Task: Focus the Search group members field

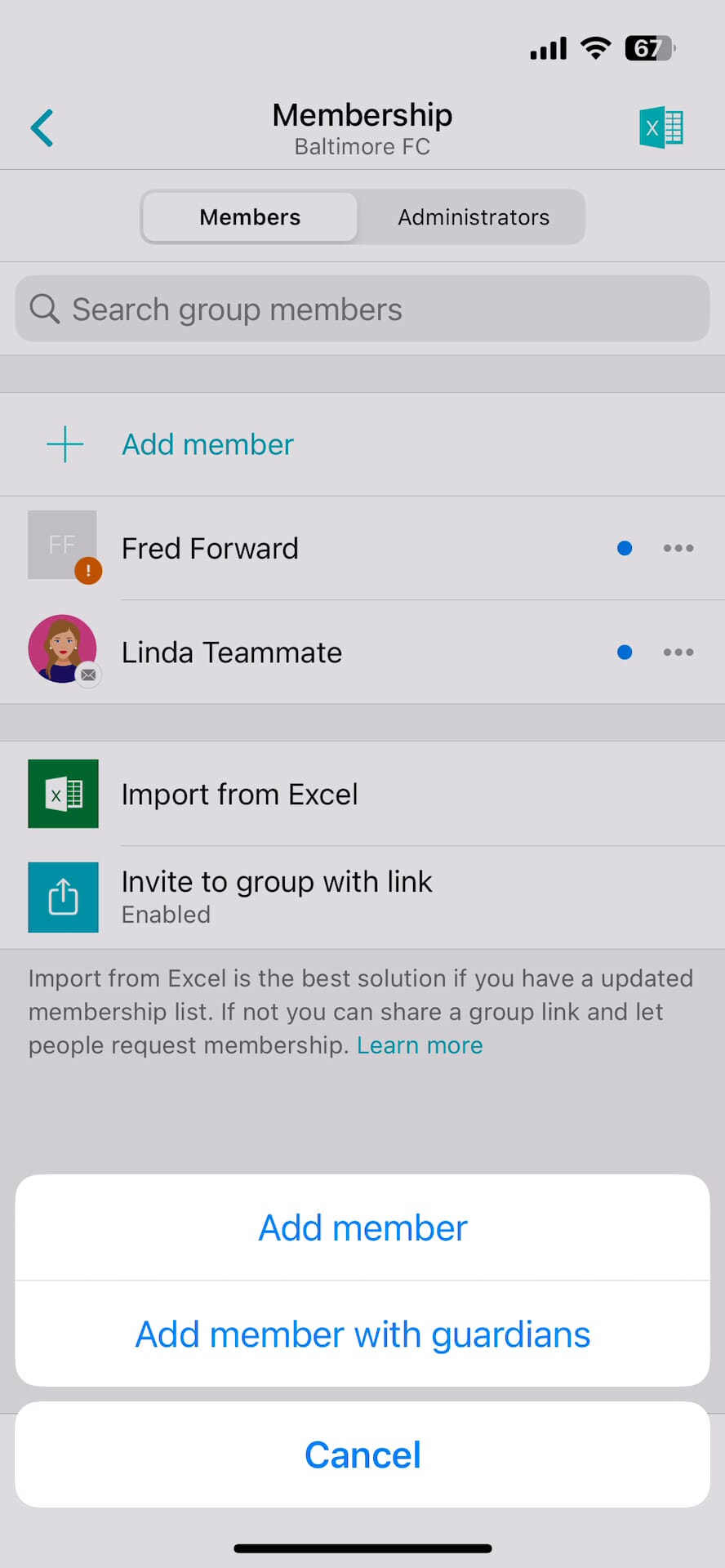Action: (376, 309)
